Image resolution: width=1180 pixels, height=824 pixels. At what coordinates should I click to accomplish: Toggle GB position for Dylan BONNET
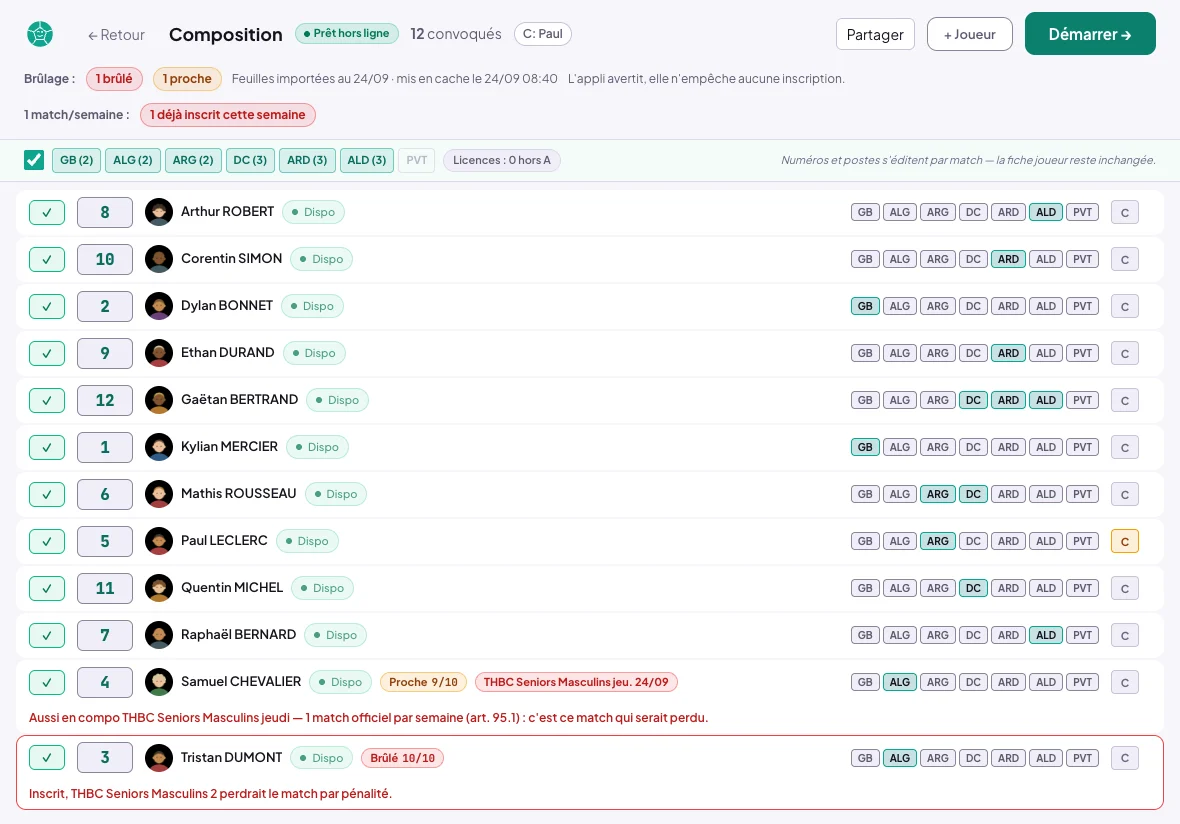[x=865, y=306]
